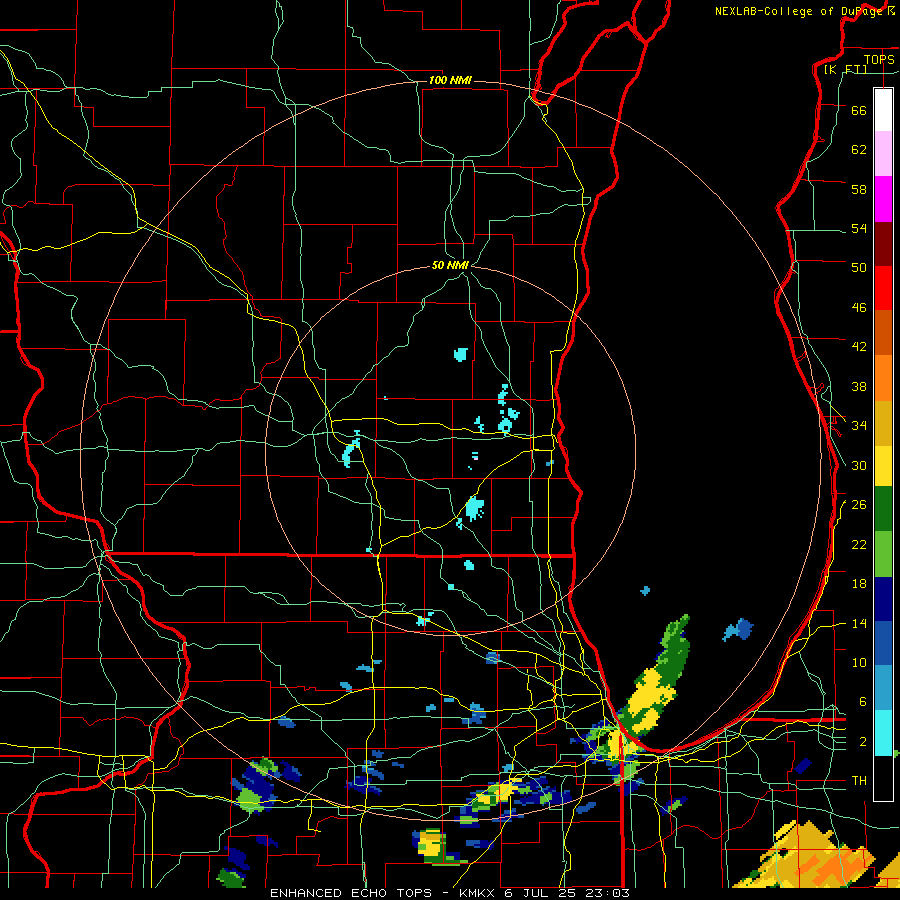The height and width of the screenshot is (900, 900).
Task: Click the "34" legend value
Action: (x=859, y=426)
